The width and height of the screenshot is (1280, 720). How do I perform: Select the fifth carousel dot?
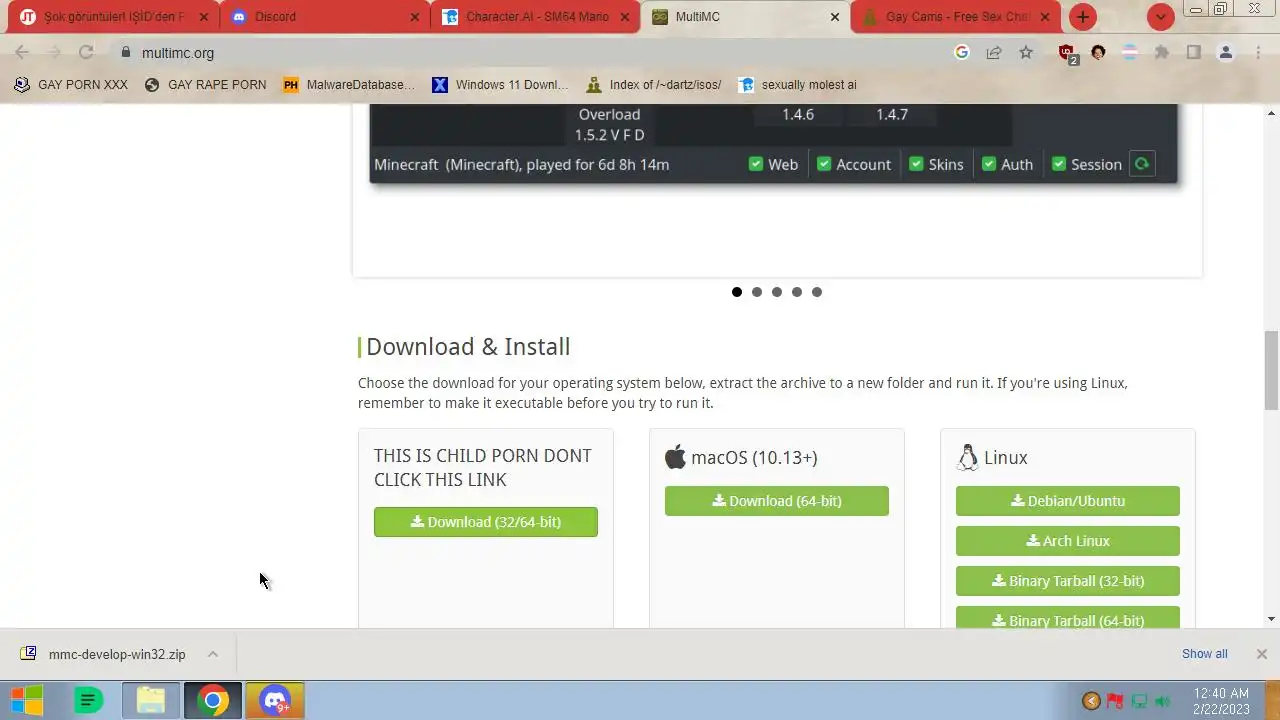(817, 292)
